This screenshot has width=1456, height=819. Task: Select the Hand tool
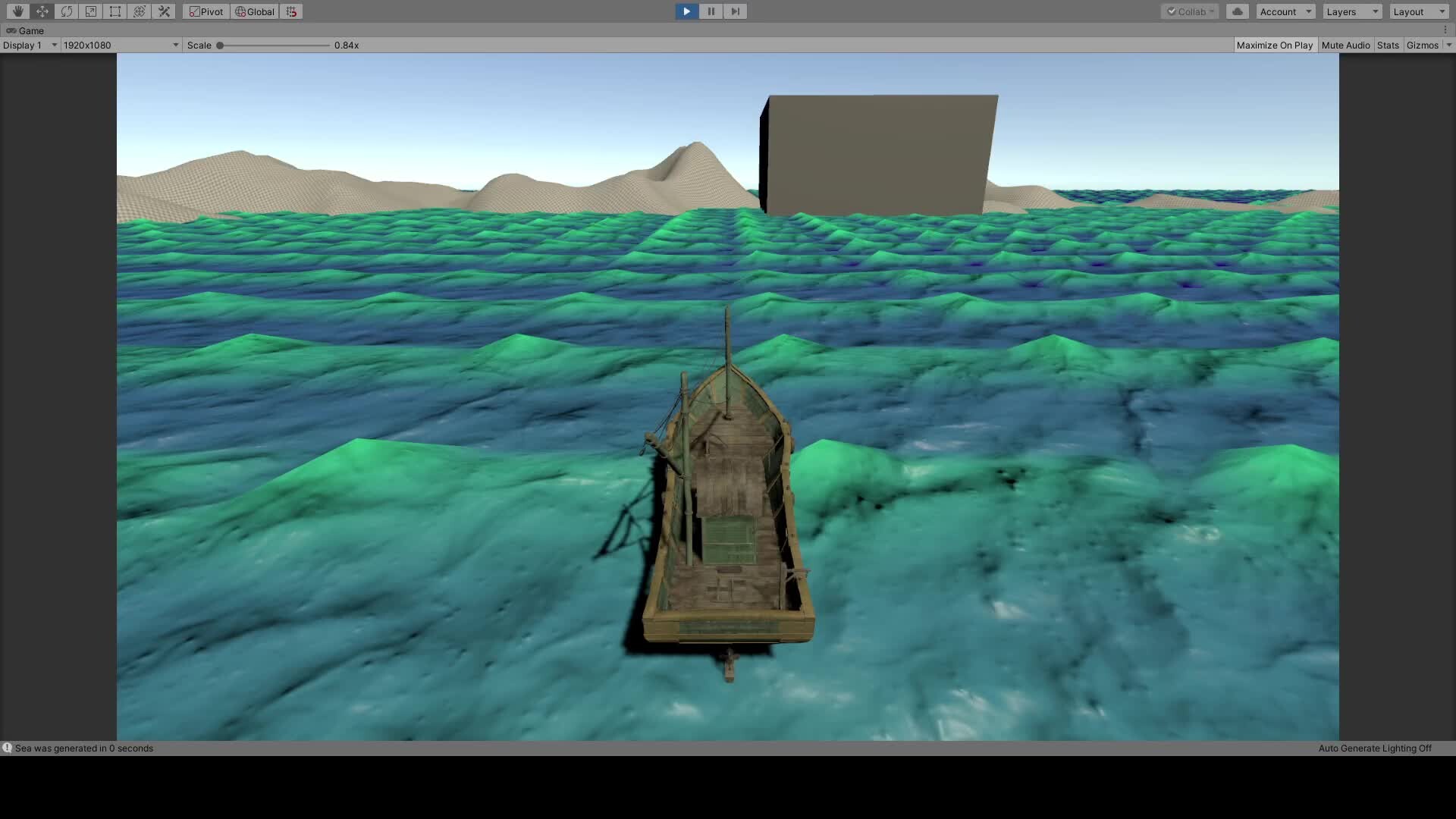(x=17, y=11)
